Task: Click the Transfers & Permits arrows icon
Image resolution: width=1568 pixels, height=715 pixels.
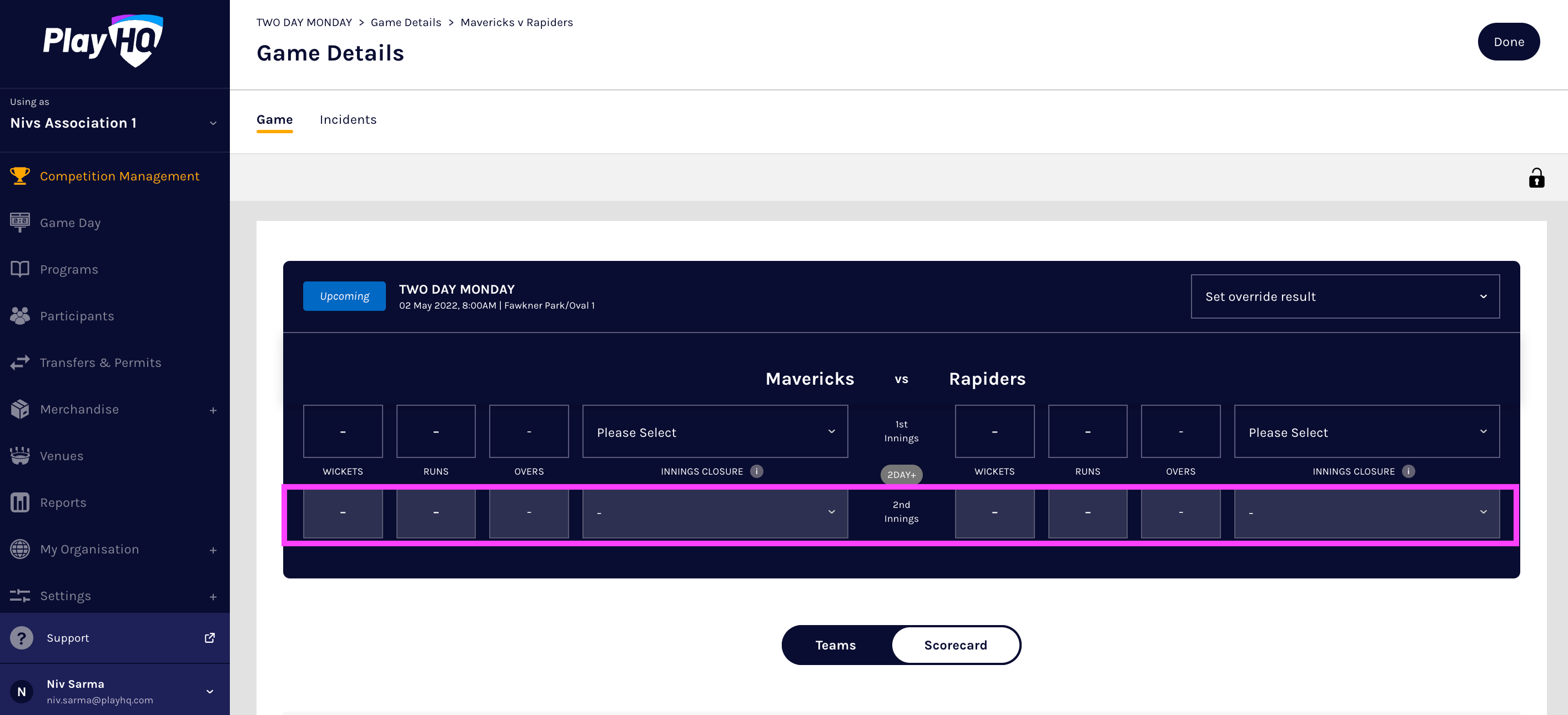Action: 19,362
